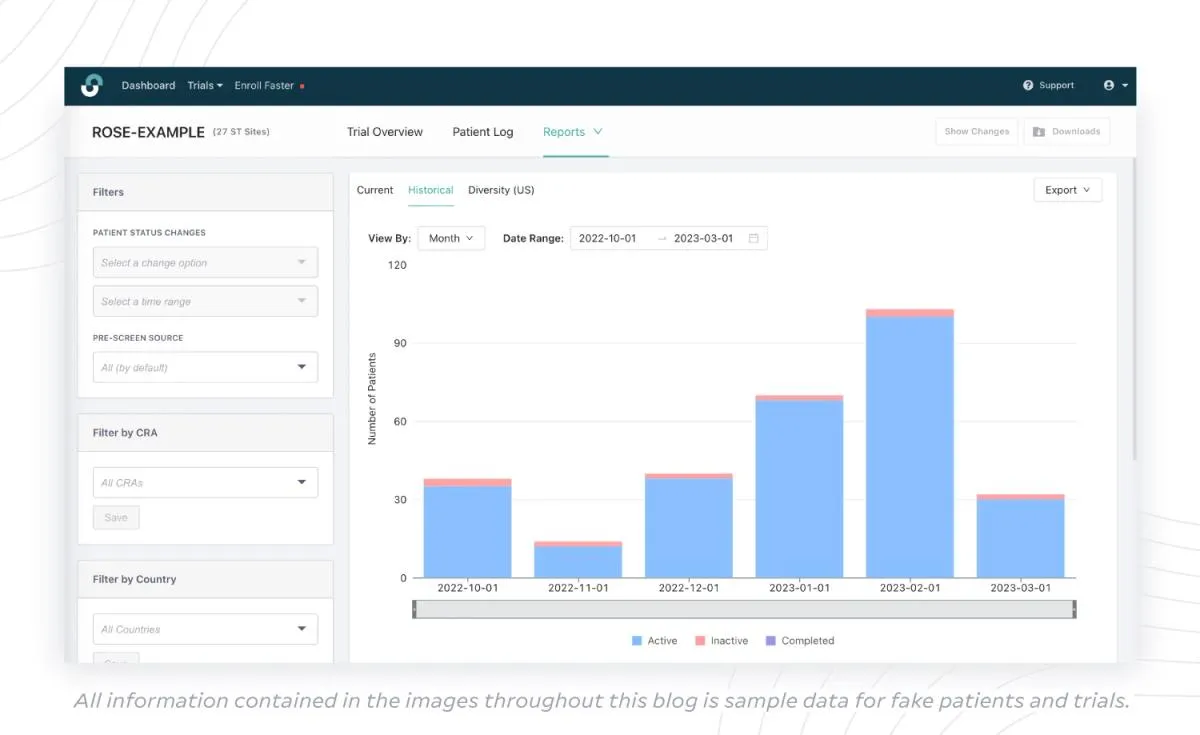This screenshot has height=735, width=1200.
Task: Click the red notification dot beside Enroll Faster
Action: click(x=302, y=87)
